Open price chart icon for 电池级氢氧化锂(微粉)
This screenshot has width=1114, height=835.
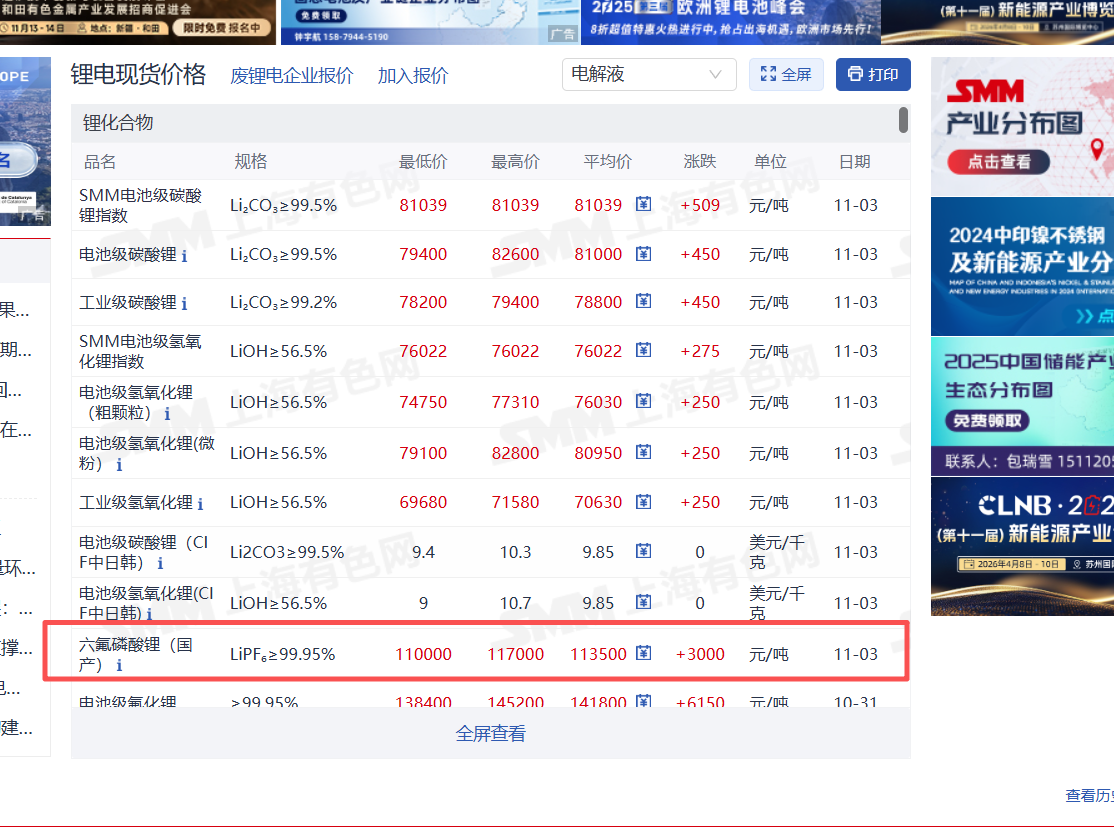(x=643, y=452)
